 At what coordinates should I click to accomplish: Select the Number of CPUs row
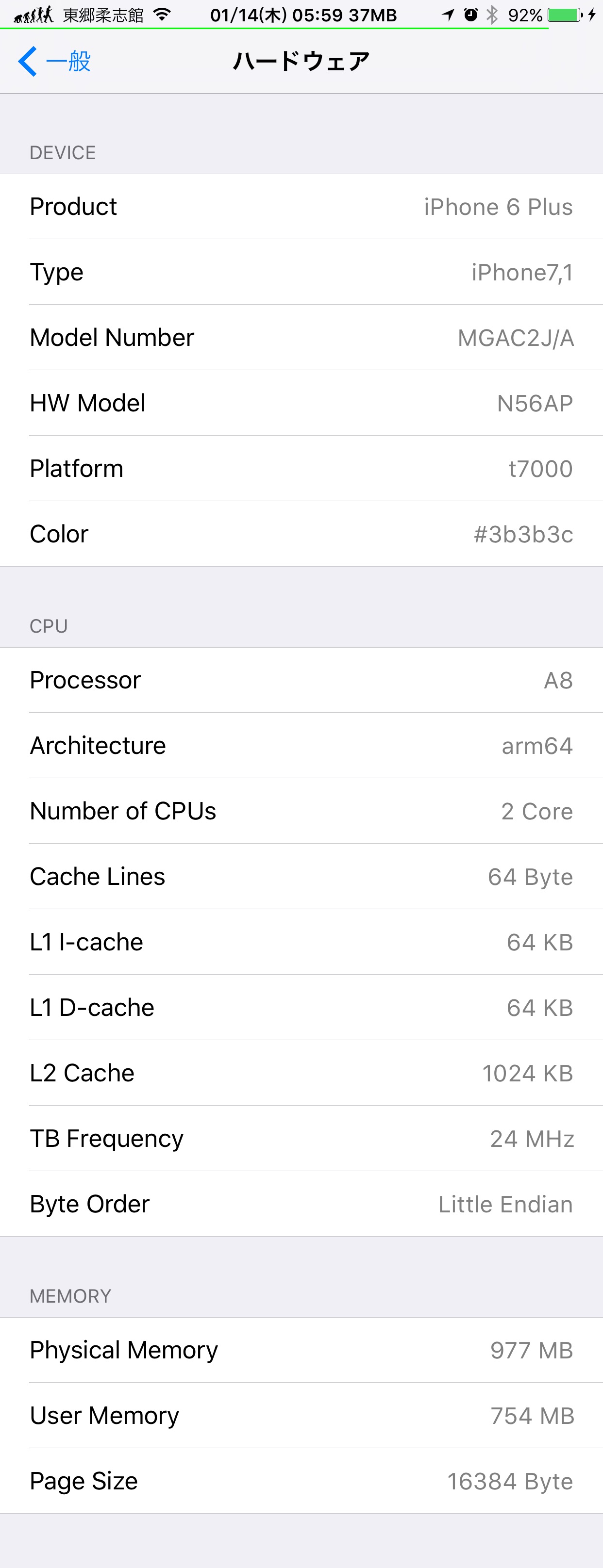(x=301, y=811)
